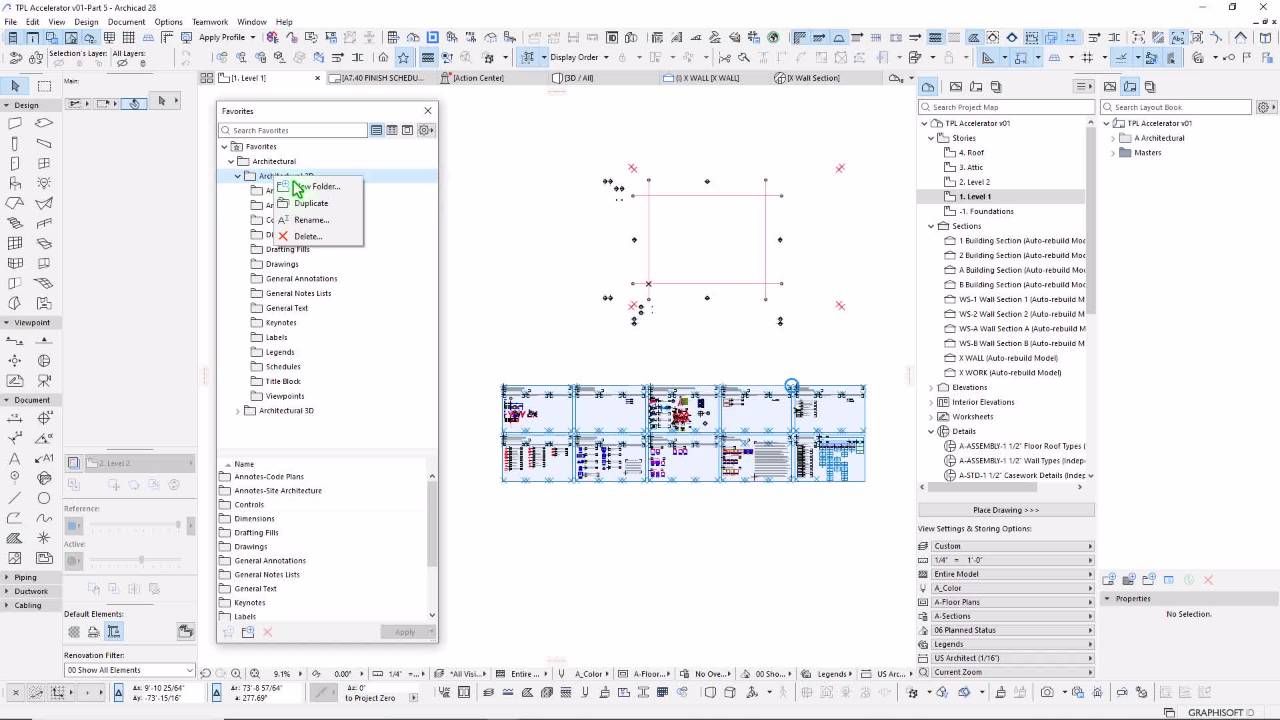Toggle the first Default Elements hatch button
The width and height of the screenshot is (1280, 720).
(x=74, y=632)
